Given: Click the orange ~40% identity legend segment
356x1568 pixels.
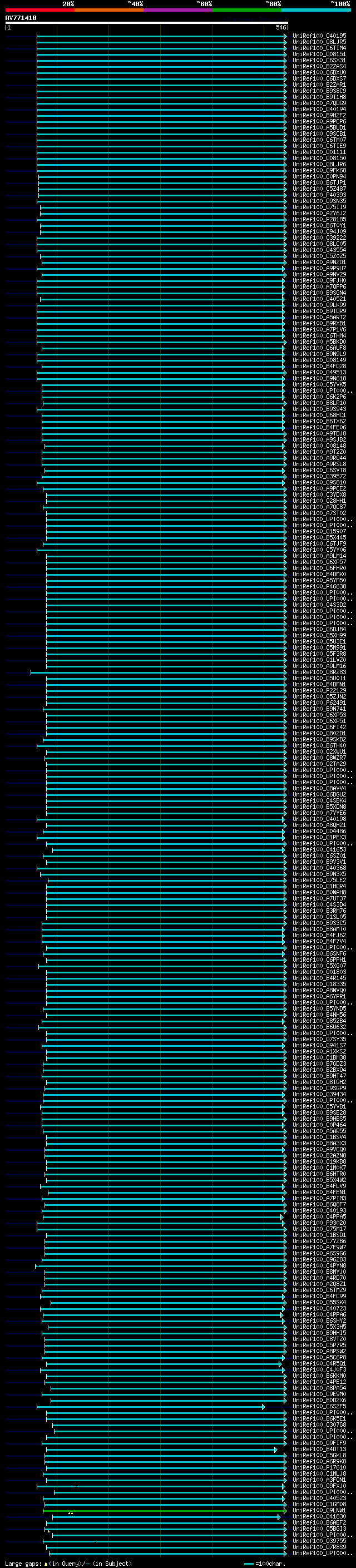Looking at the screenshot, I should click(109, 10).
